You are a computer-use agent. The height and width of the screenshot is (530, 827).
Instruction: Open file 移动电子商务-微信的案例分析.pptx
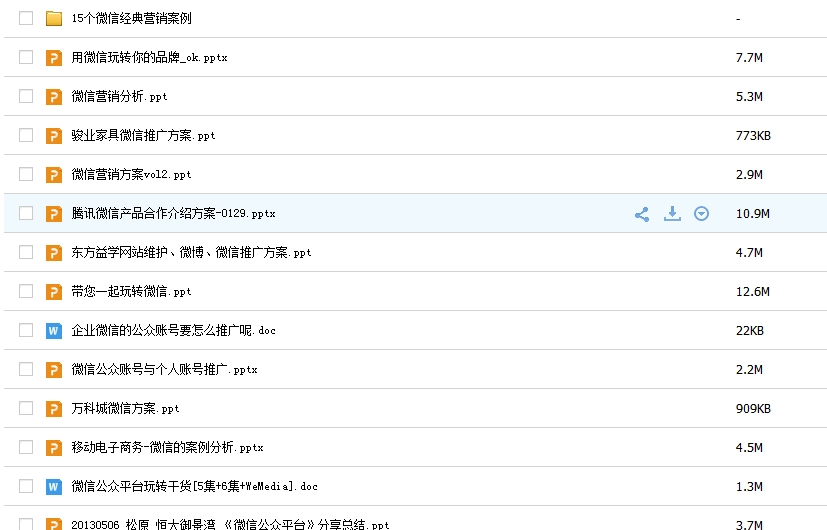[x=167, y=448]
